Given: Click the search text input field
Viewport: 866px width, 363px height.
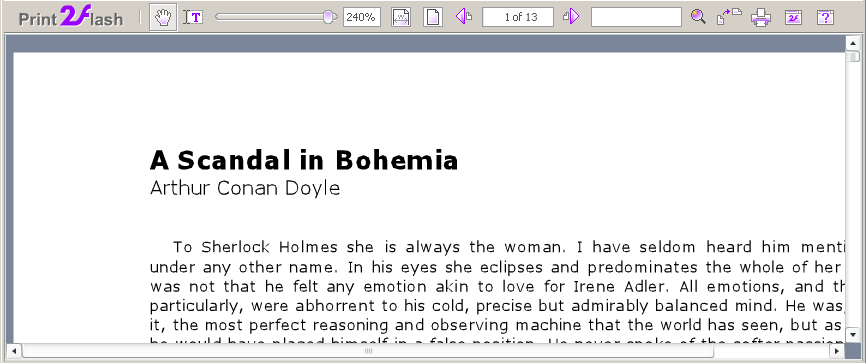Looking at the screenshot, I should click(x=636, y=17).
